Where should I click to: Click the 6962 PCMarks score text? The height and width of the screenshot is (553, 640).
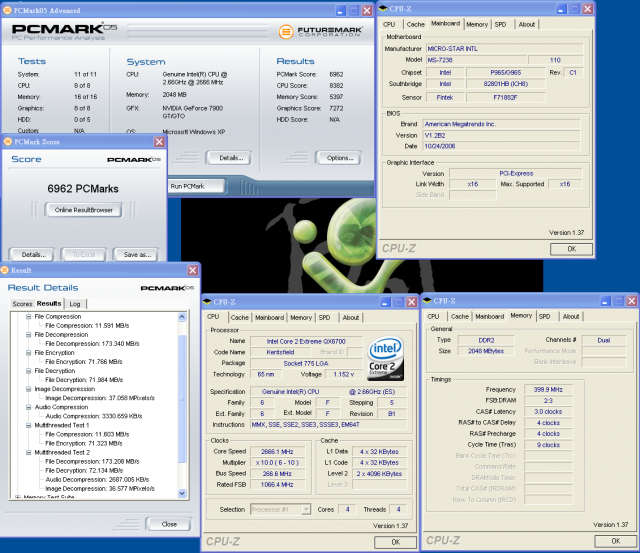[x=83, y=189]
